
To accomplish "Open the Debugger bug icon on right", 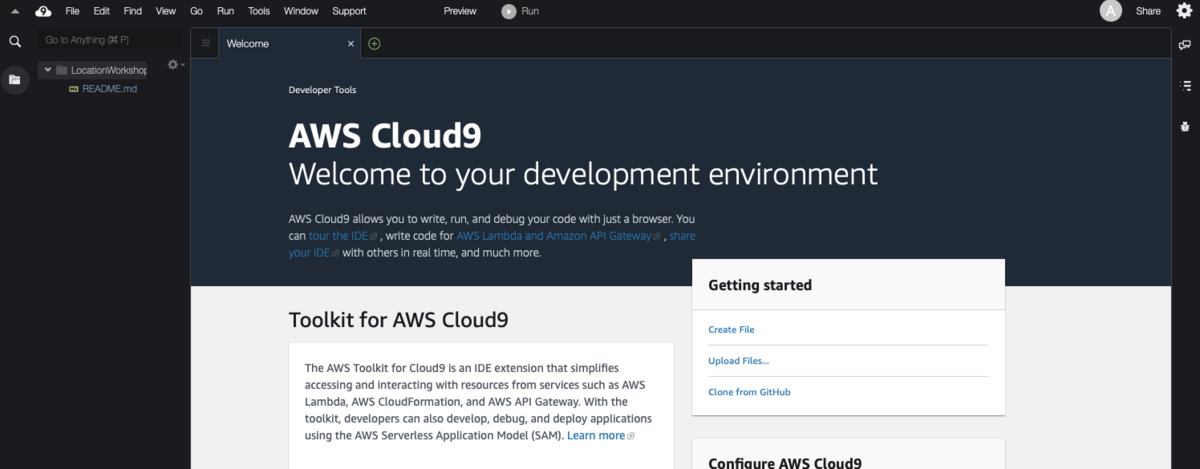I will (1185, 126).
